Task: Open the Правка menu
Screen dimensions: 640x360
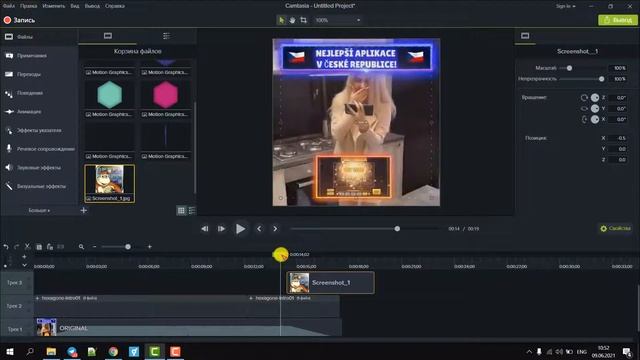Action: [x=29, y=6]
